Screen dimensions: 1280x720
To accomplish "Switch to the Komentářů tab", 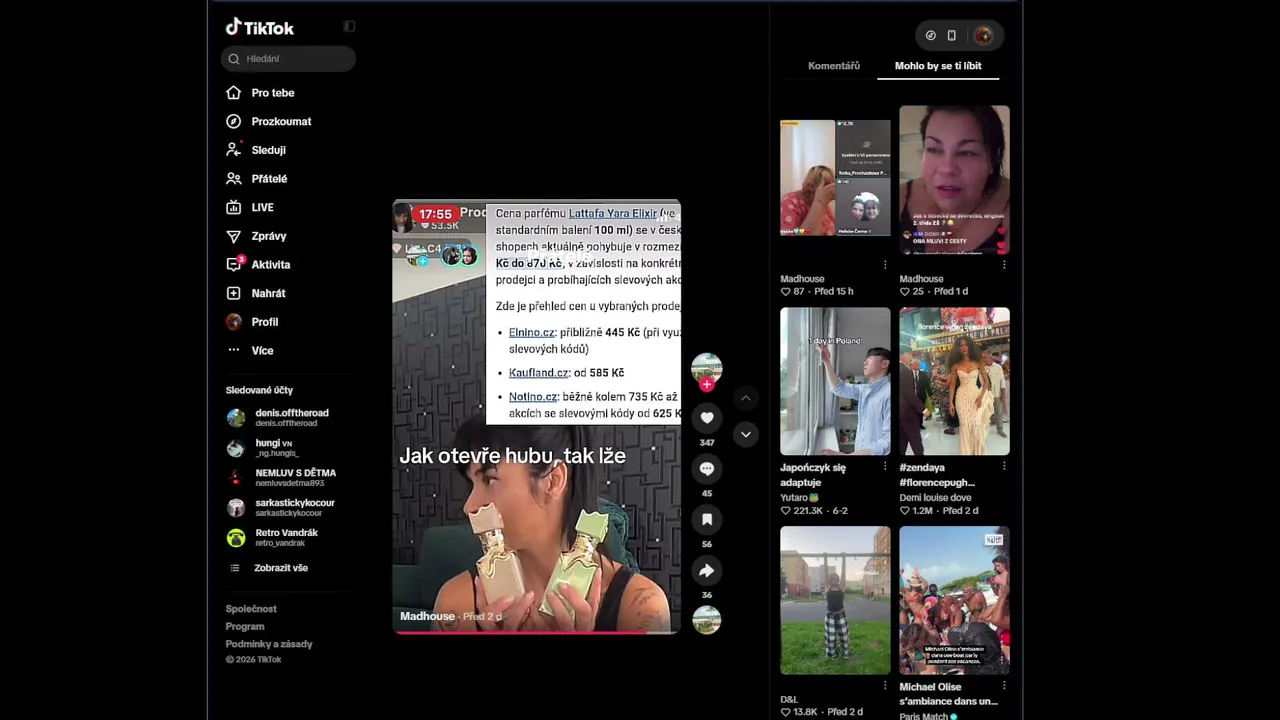I will point(834,66).
